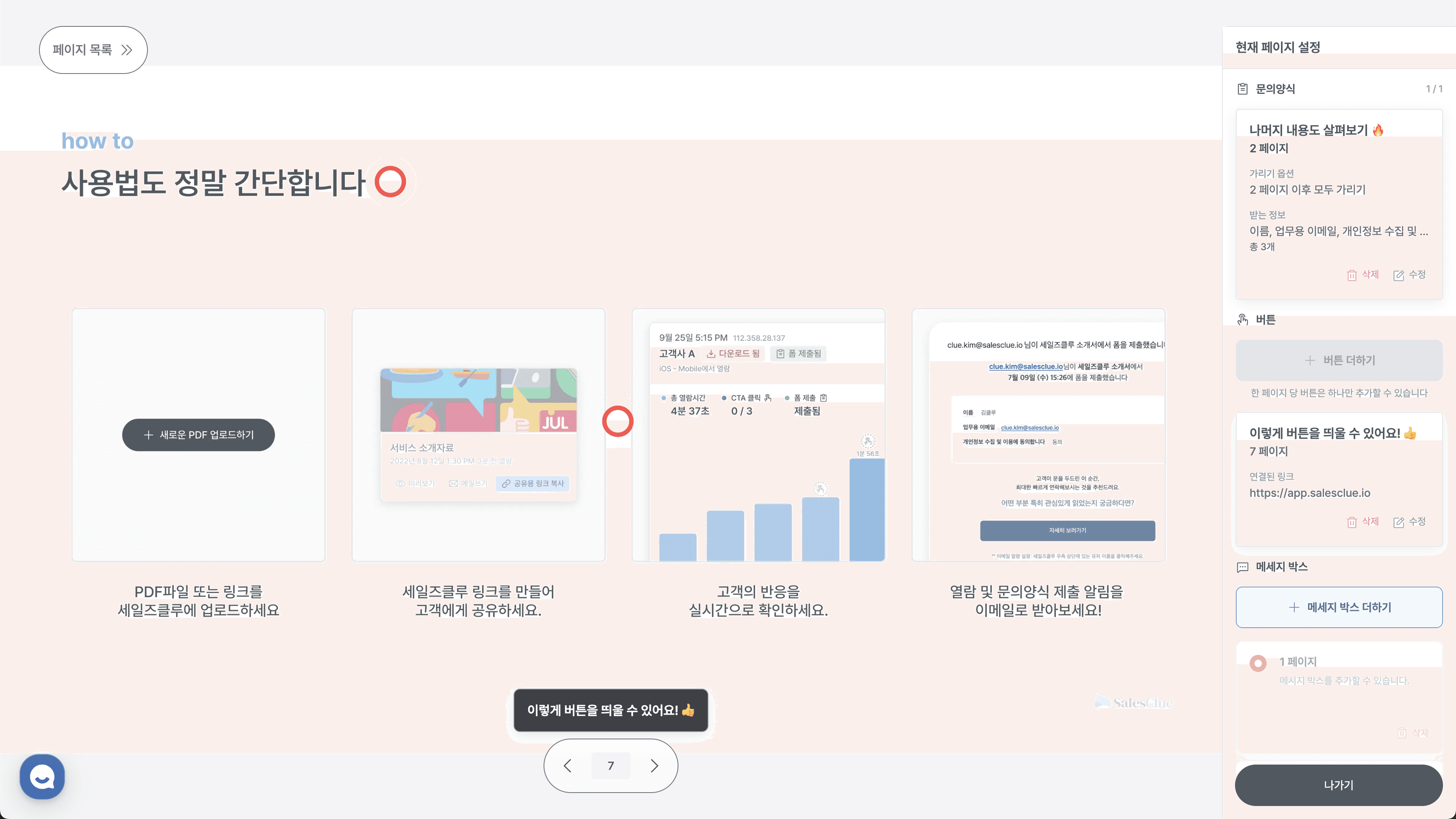This screenshot has height=819, width=1456.
Task: Click the 문의양식 clipboard icon
Action: [x=1242, y=89]
